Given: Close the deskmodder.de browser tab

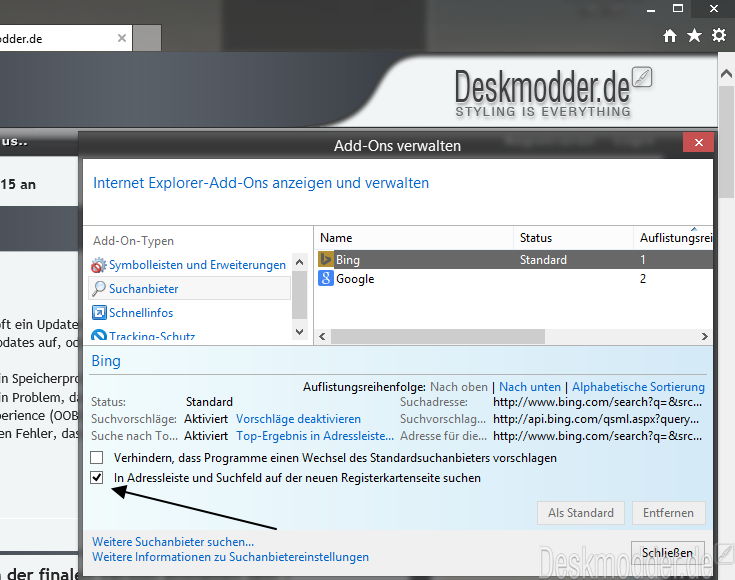Looking at the screenshot, I should [x=122, y=38].
